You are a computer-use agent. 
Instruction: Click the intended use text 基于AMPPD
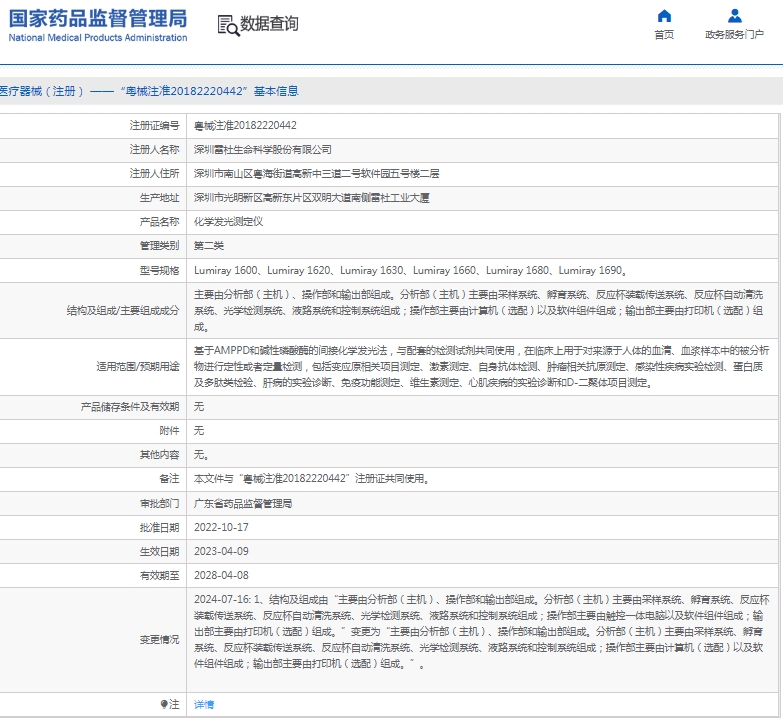(481, 366)
